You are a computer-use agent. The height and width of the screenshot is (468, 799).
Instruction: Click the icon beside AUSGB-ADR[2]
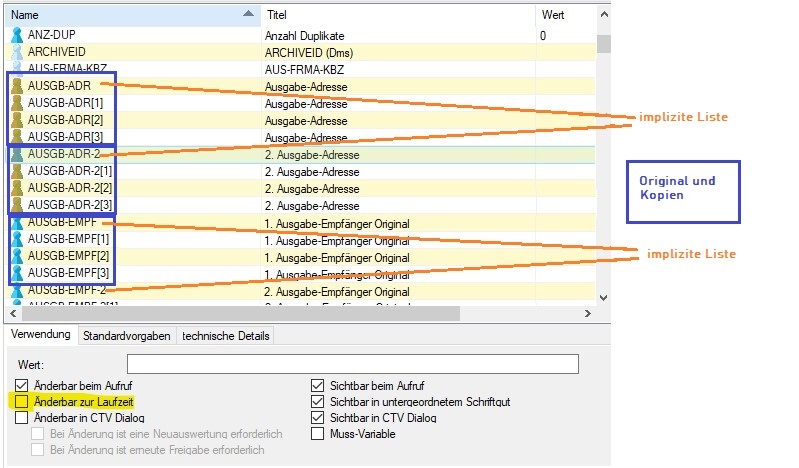point(16,120)
